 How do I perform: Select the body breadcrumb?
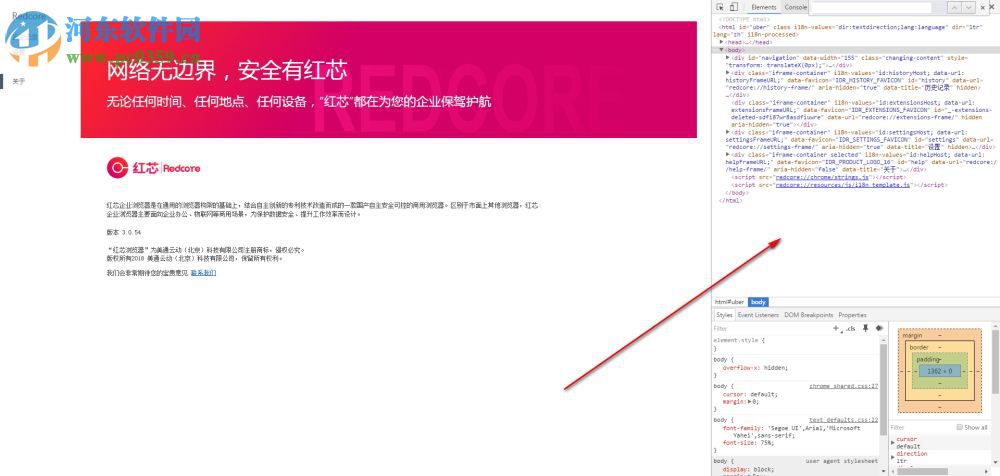(757, 302)
